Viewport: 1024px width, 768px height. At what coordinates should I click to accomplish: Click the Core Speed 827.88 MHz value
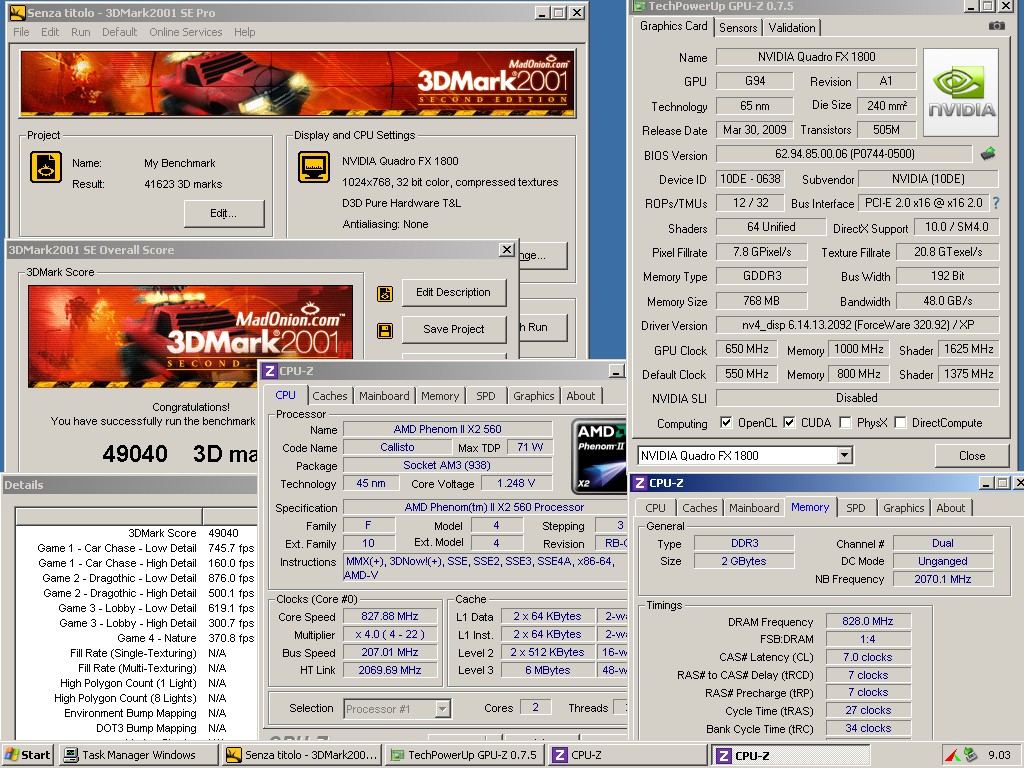390,616
